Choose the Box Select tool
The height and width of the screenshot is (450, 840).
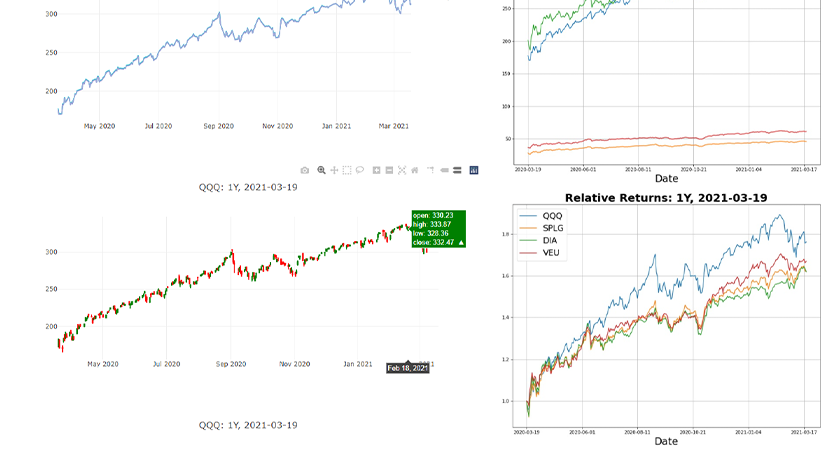click(x=347, y=170)
